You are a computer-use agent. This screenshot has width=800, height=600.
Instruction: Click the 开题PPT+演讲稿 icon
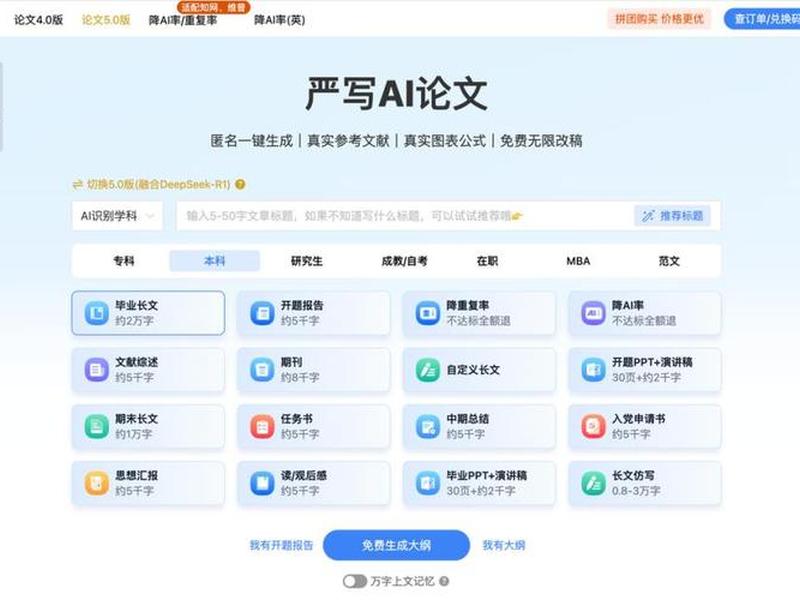click(x=593, y=370)
